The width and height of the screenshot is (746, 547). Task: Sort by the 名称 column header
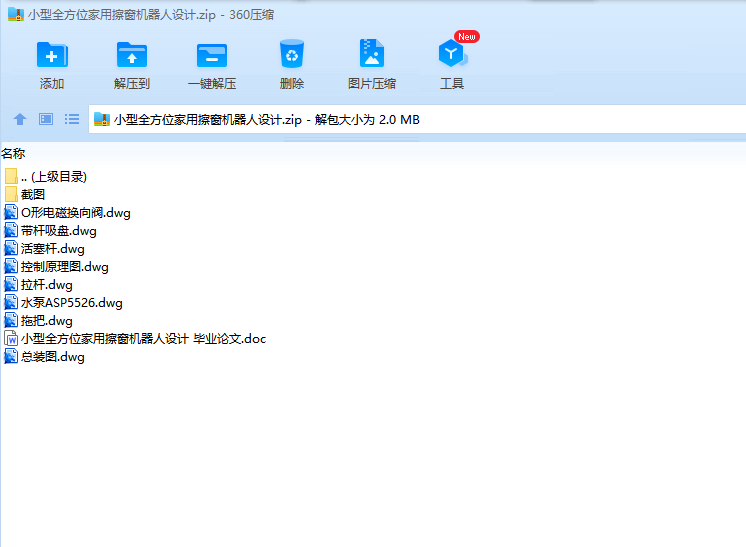13,154
